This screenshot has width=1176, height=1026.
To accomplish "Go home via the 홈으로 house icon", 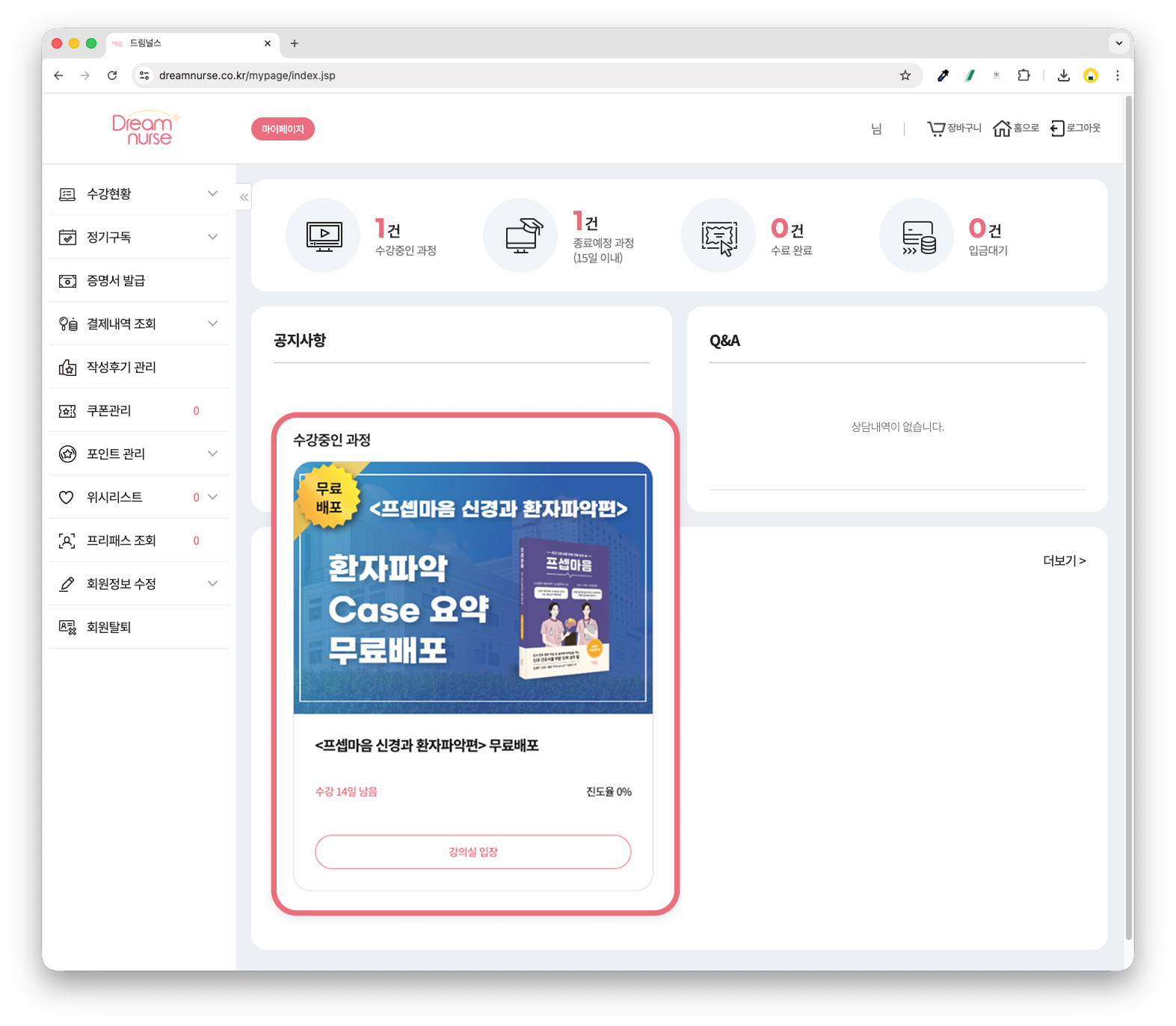I will (x=1002, y=129).
